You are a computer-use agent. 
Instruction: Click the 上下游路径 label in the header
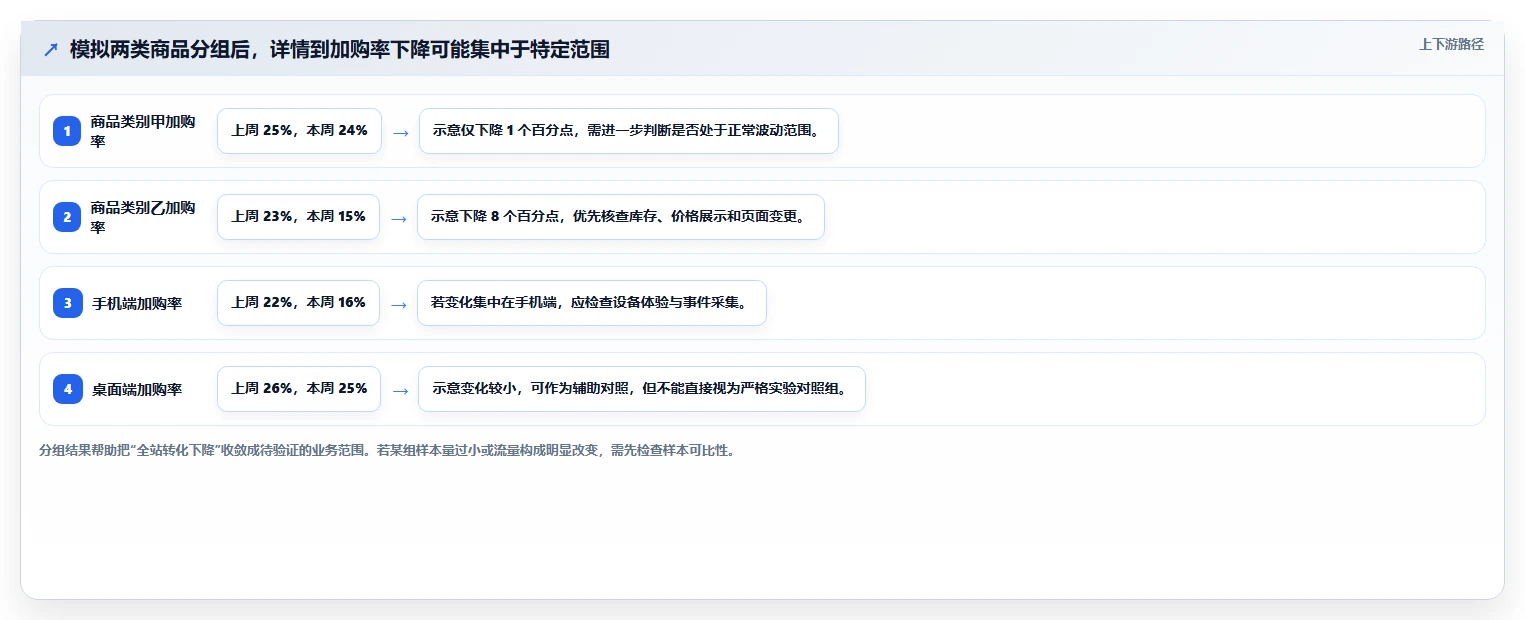[x=1451, y=44]
